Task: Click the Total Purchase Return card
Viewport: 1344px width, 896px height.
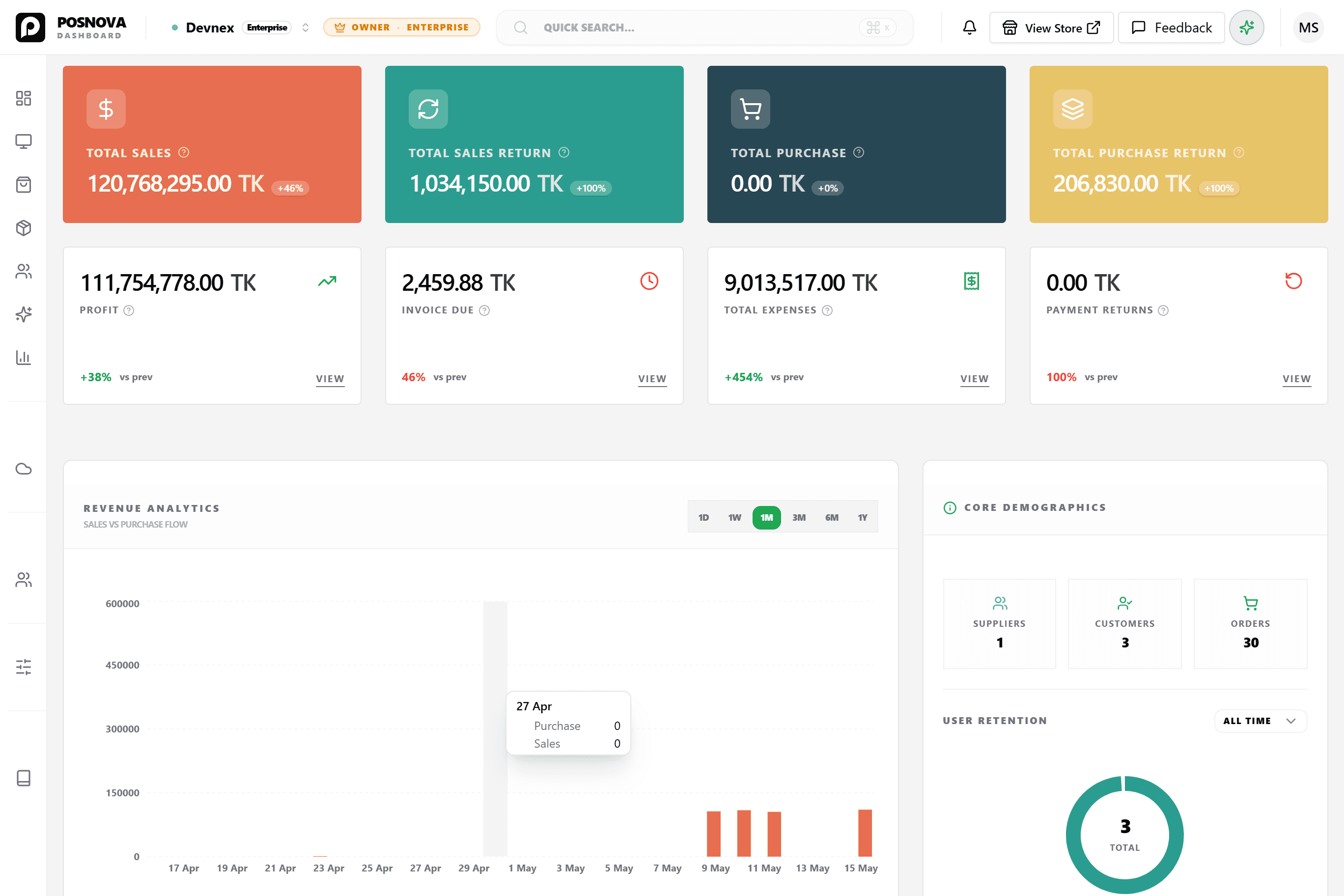Action: point(1179,144)
